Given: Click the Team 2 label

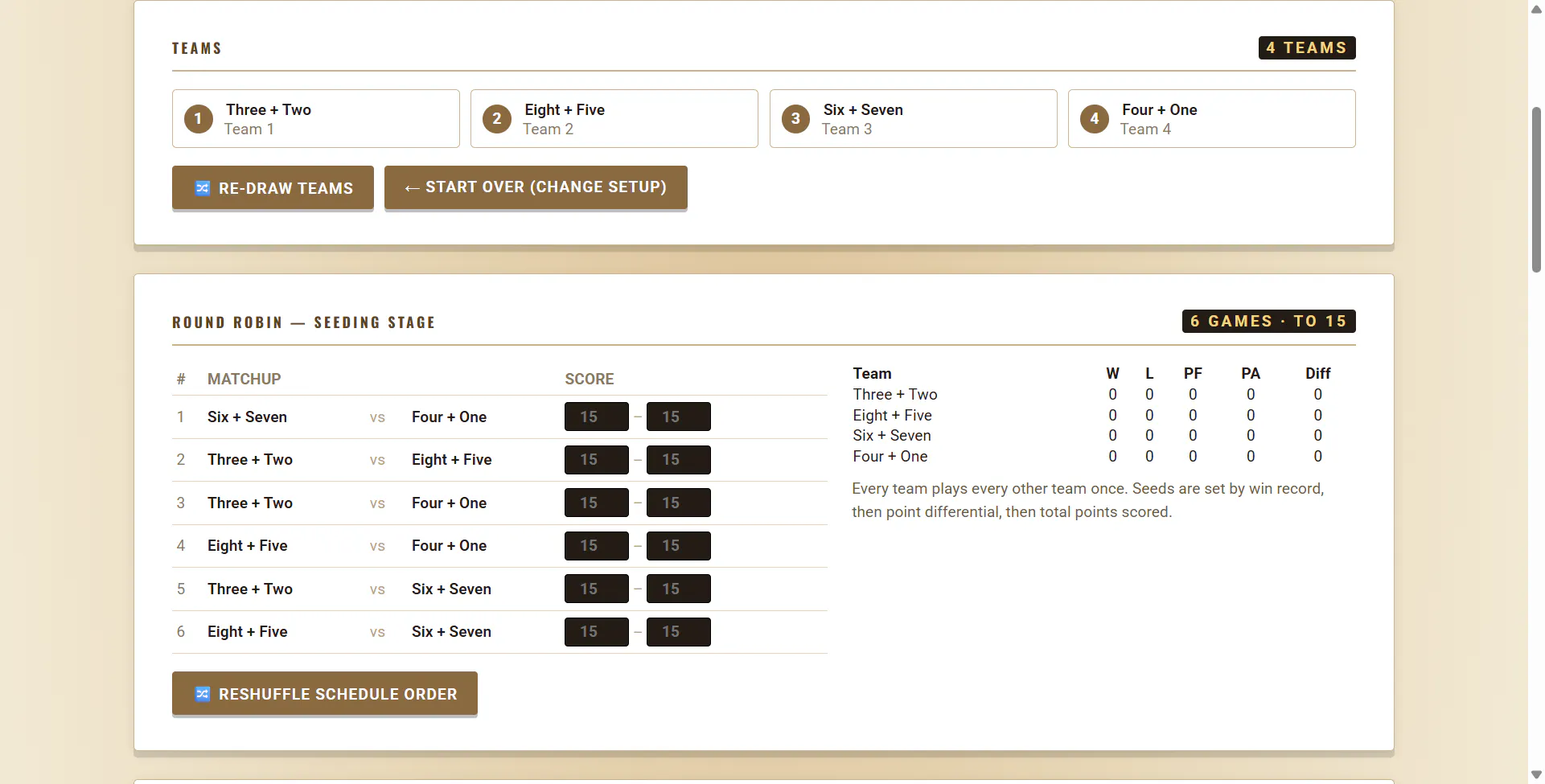Looking at the screenshot, I should 549,129.
